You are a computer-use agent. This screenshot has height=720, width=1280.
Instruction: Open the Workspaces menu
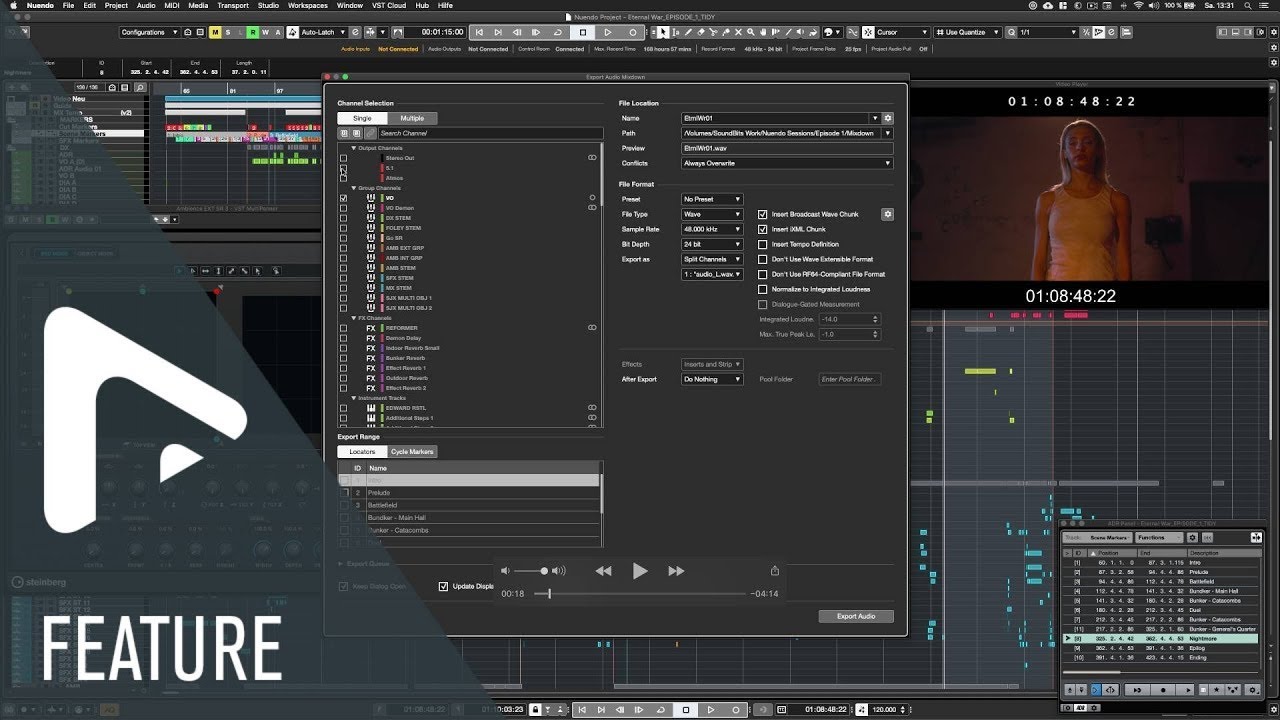click(x=308, y=5)
